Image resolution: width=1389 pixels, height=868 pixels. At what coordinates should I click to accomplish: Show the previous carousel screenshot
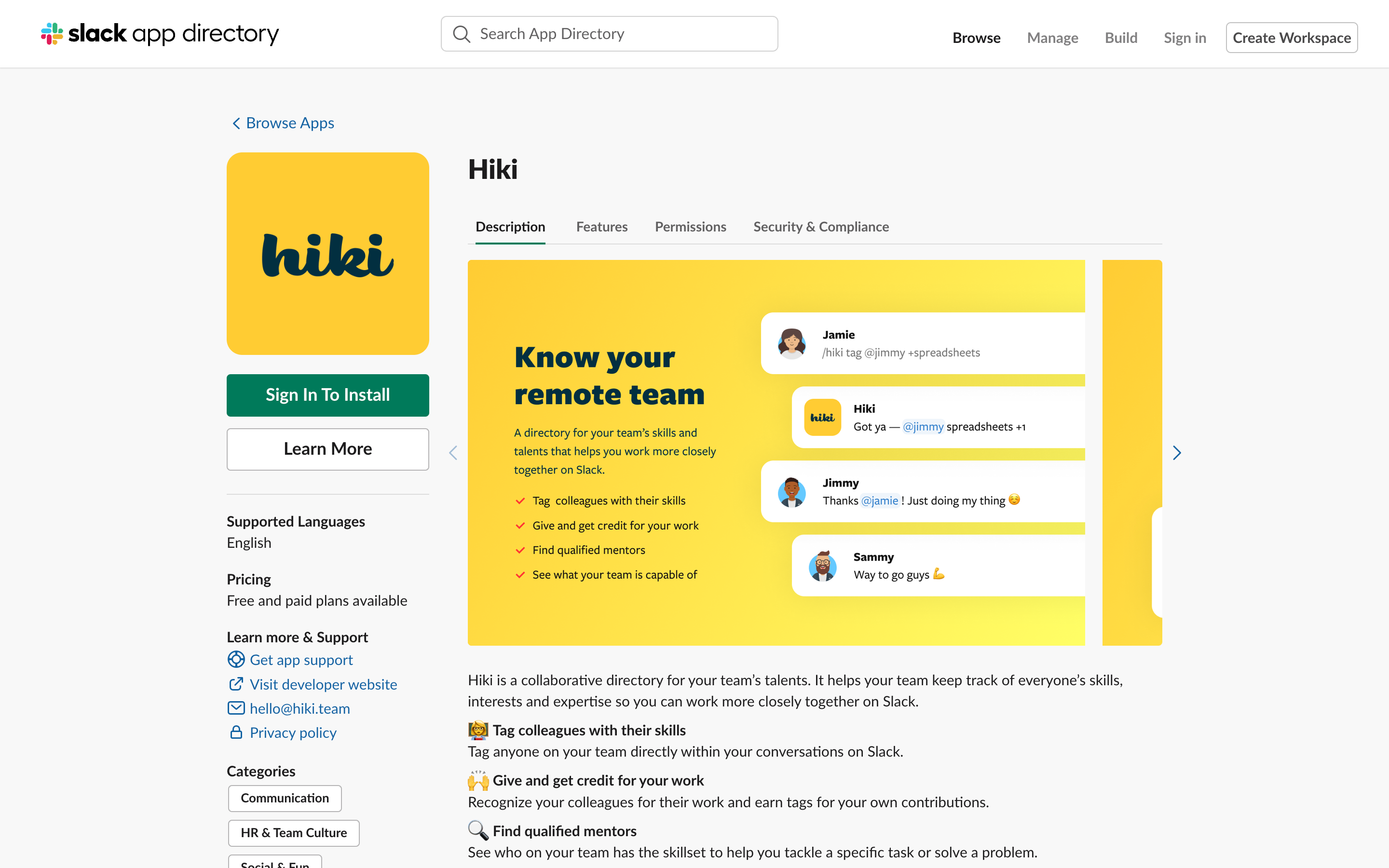tap(453, 453)
